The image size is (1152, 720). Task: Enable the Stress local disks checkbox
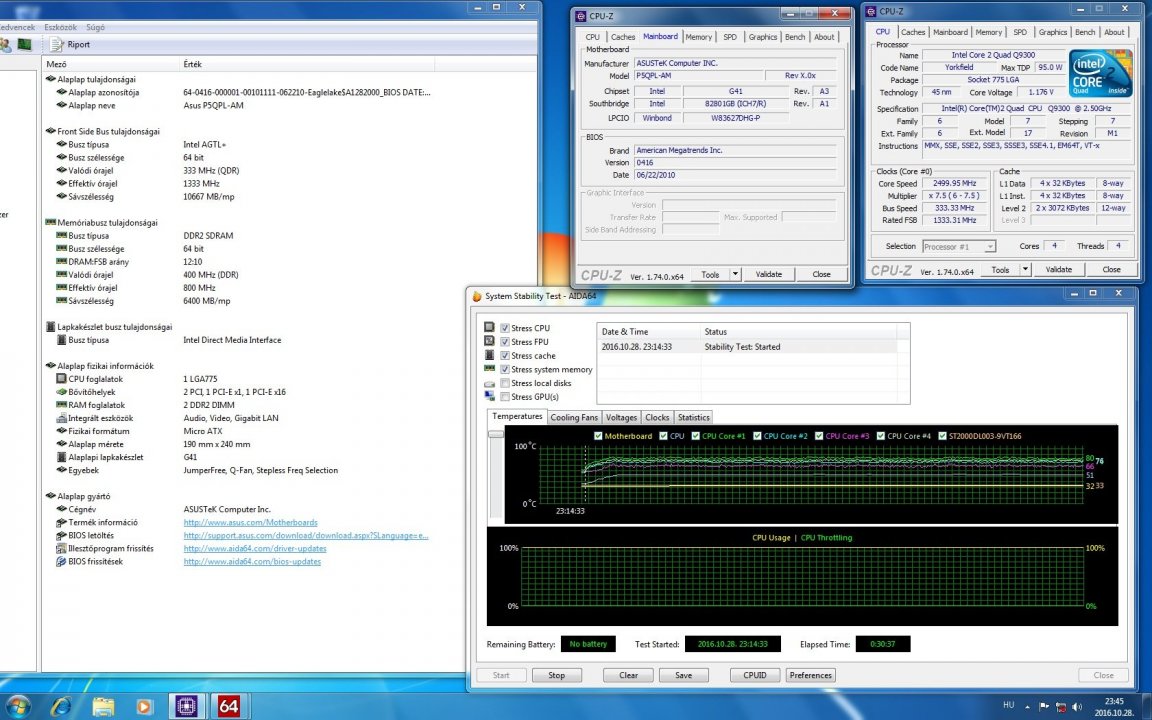tap(505, 383)
